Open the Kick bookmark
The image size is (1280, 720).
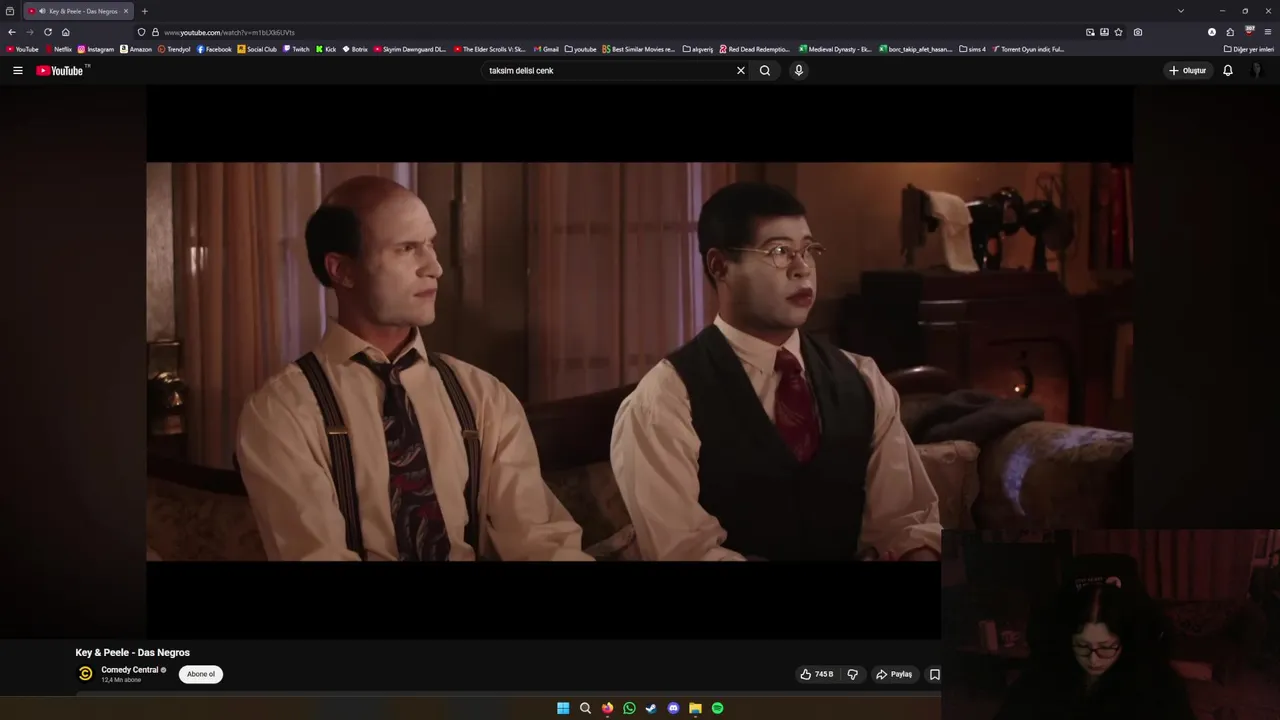tap(326, 49)
